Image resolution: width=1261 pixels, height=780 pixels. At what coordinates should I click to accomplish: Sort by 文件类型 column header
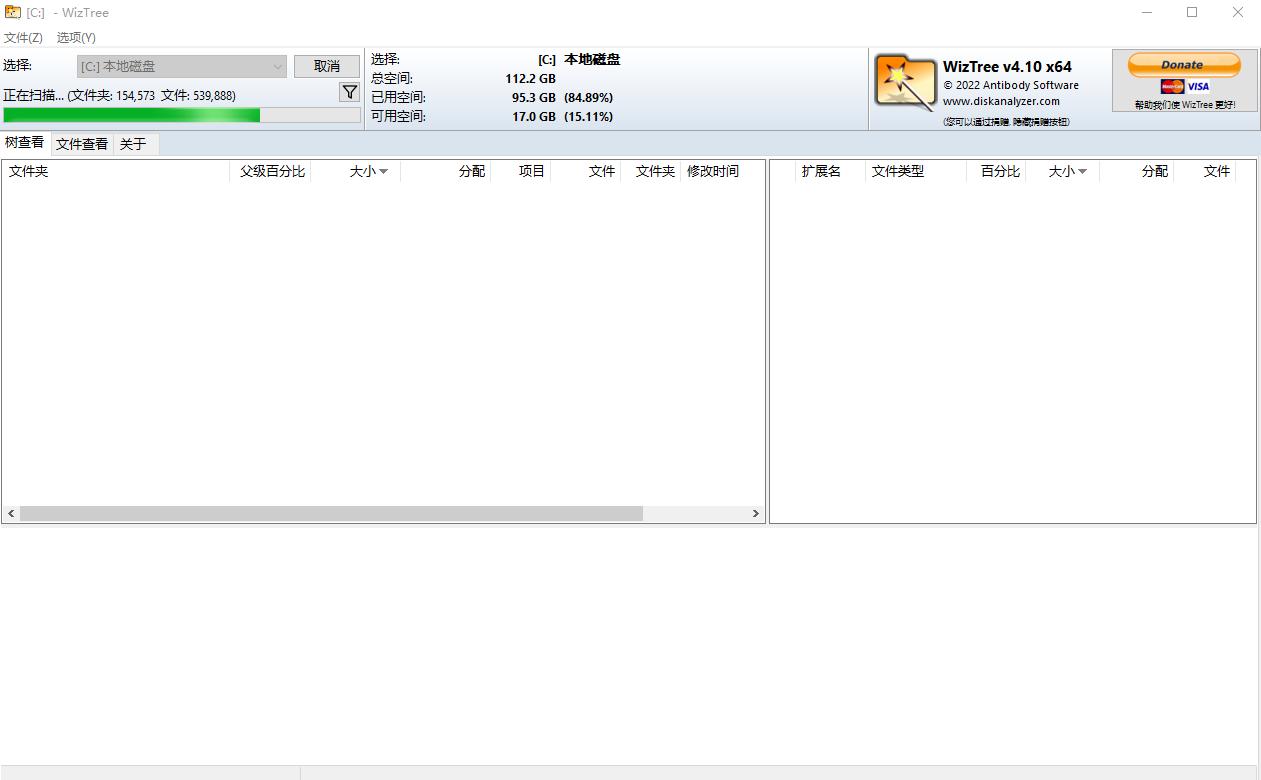[x=916, y=171]
